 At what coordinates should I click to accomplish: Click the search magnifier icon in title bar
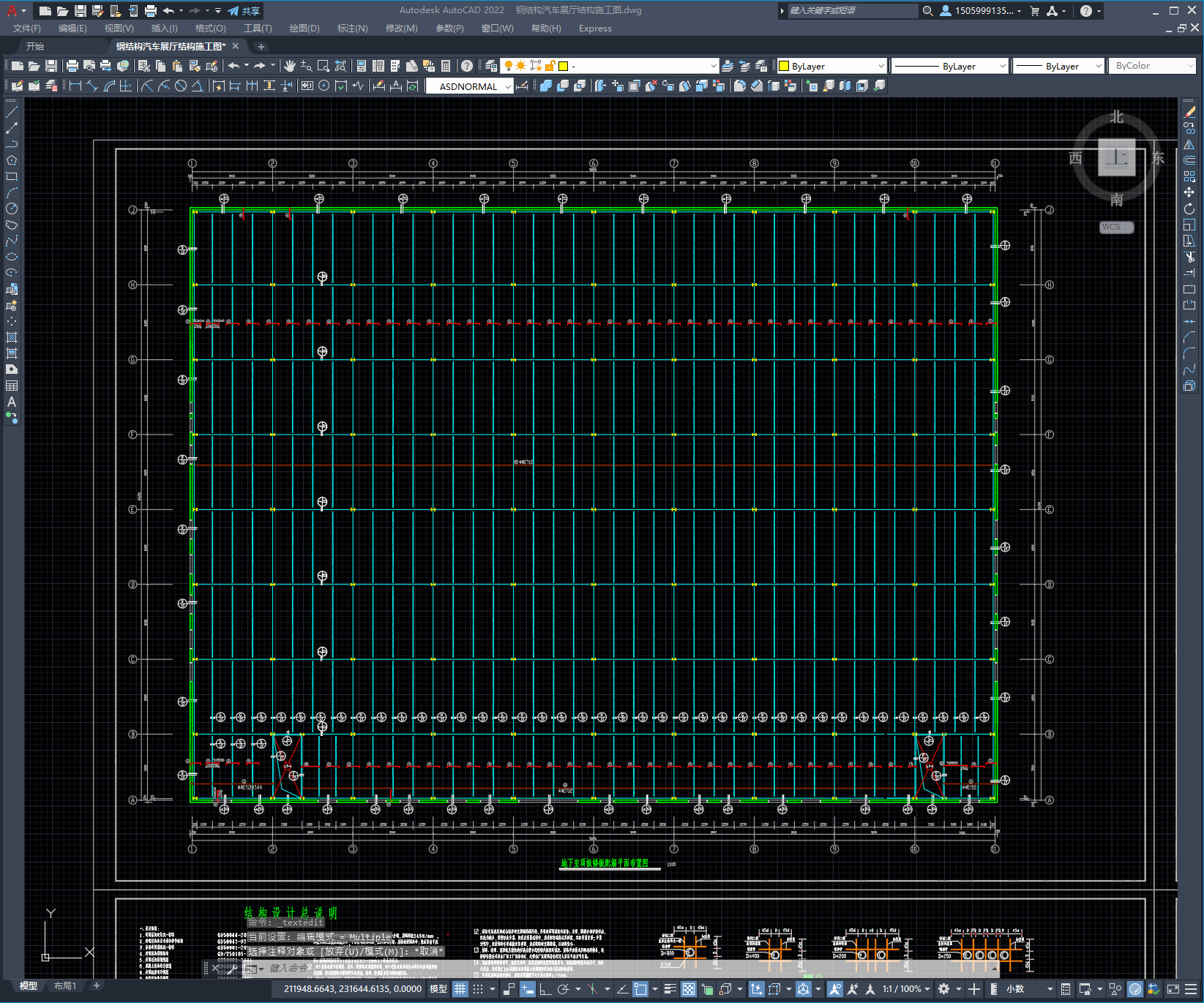pos(927,11)
